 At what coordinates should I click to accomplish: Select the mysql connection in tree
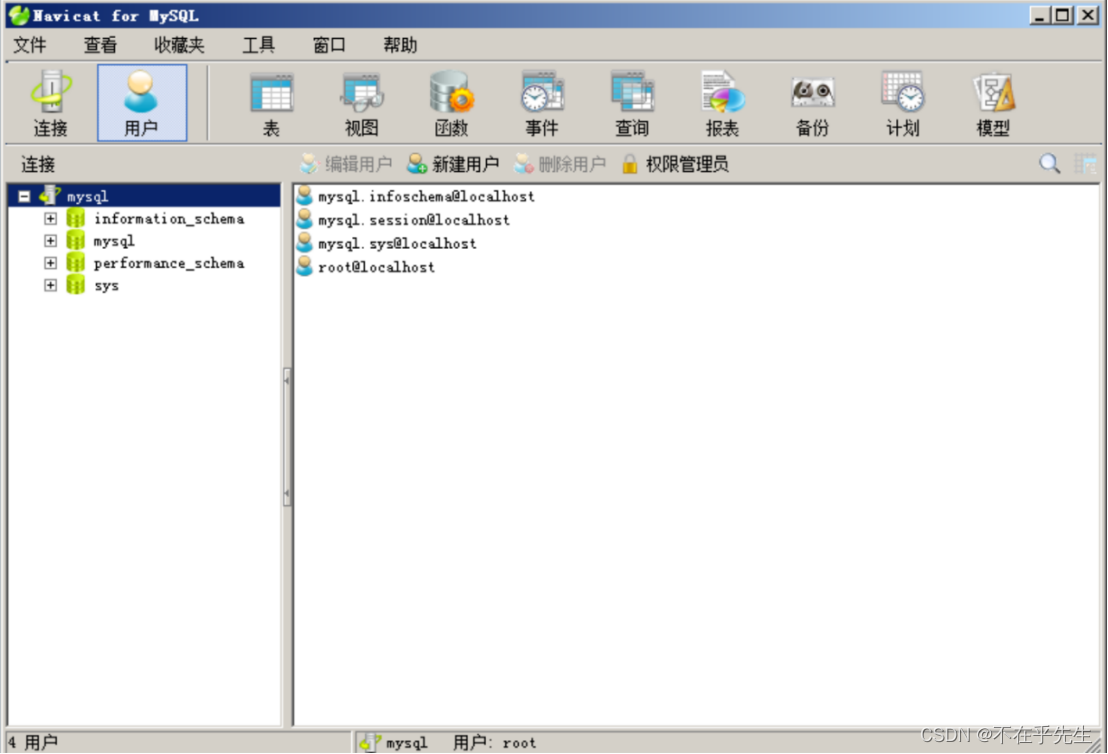tap(87, 196)
